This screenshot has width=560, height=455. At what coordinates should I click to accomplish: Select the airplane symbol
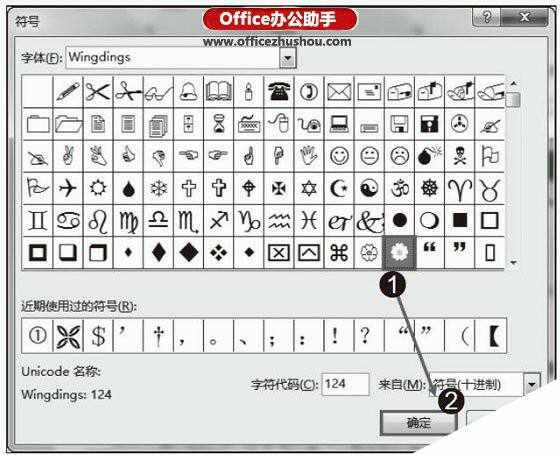click(68, 188)
